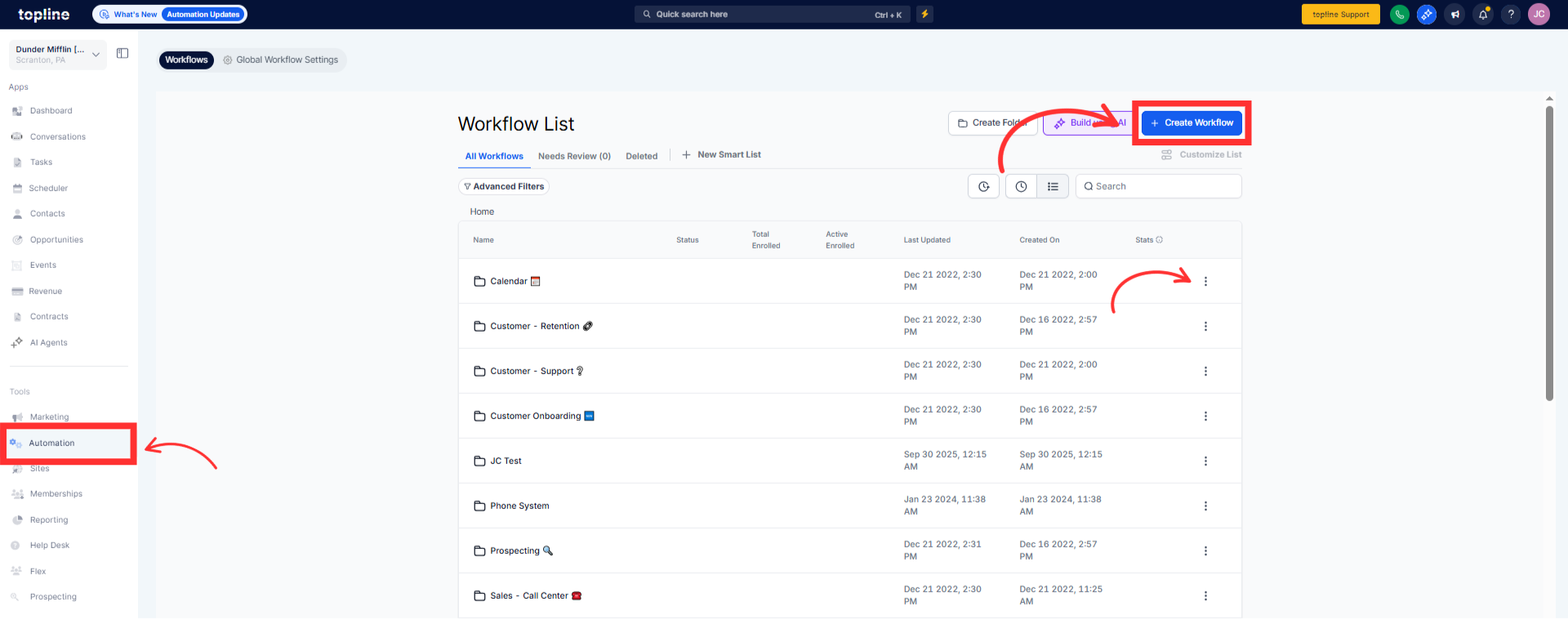Open Global Workflow Settings tab
The width and height of the screenshot is (1568, 620).
tap(280, 60)
